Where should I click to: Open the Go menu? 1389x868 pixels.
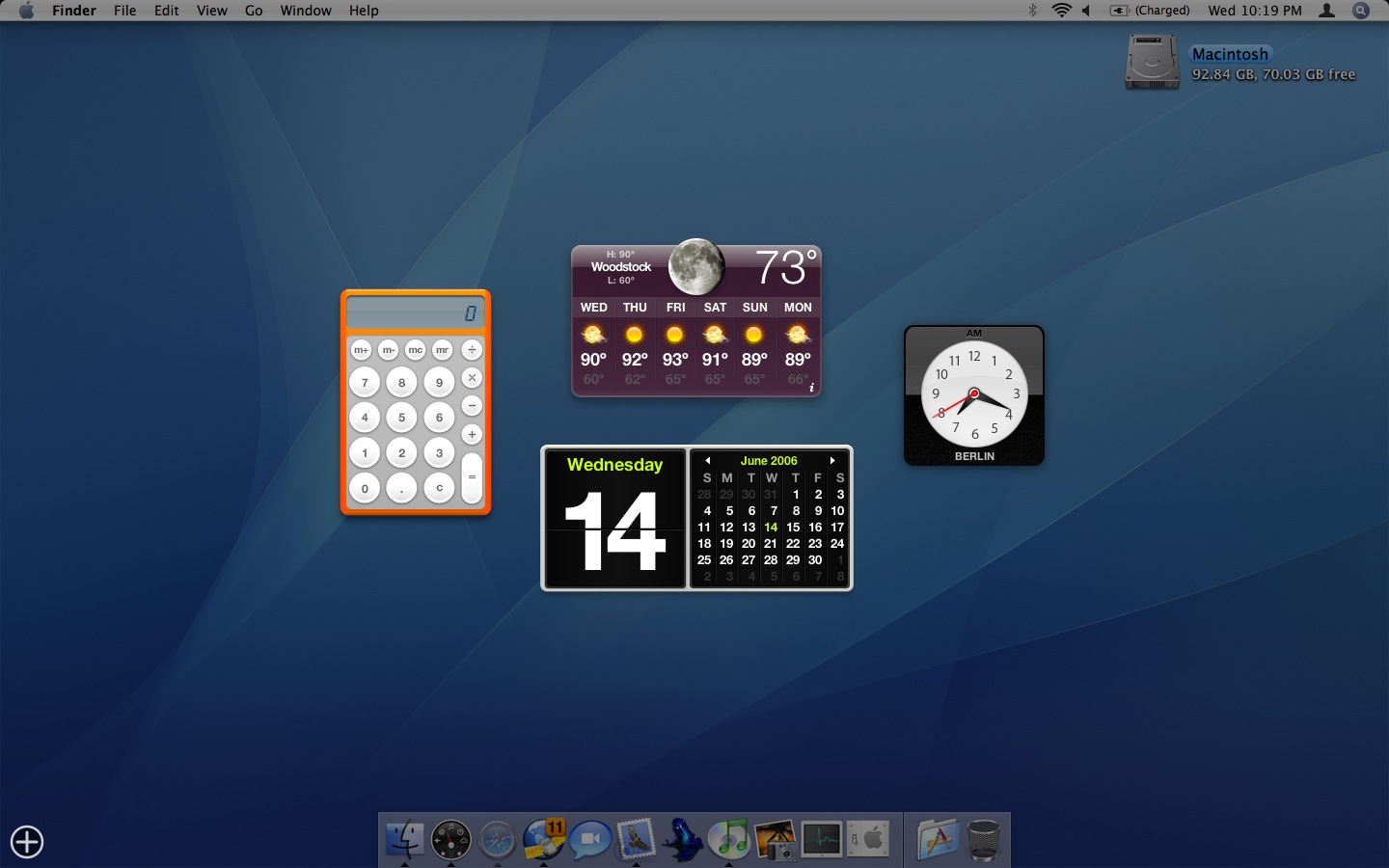(254, 11)
